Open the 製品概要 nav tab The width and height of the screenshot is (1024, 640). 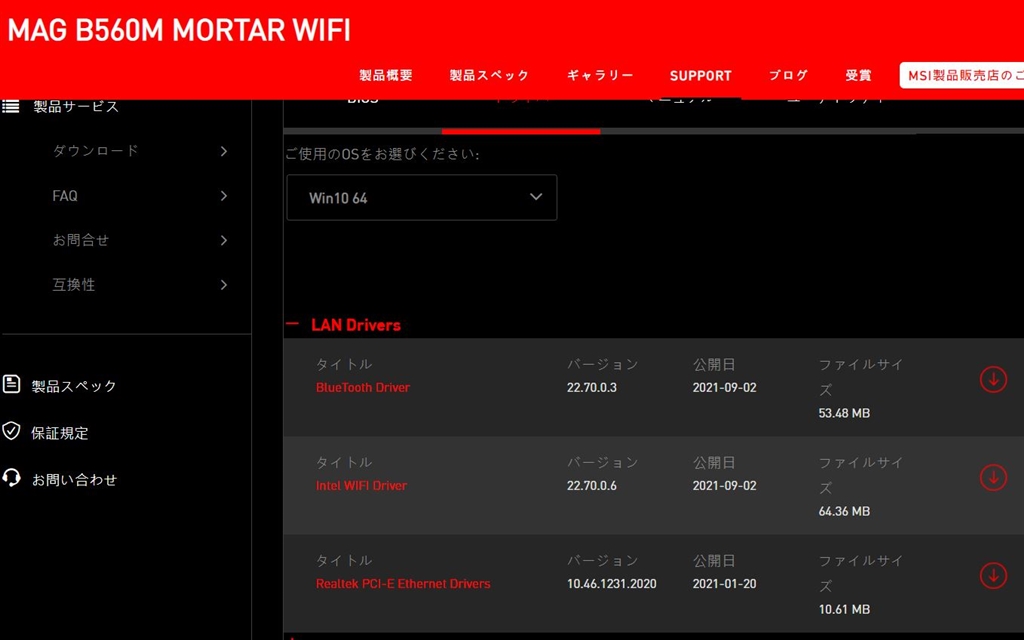click(x=386, y=75)
